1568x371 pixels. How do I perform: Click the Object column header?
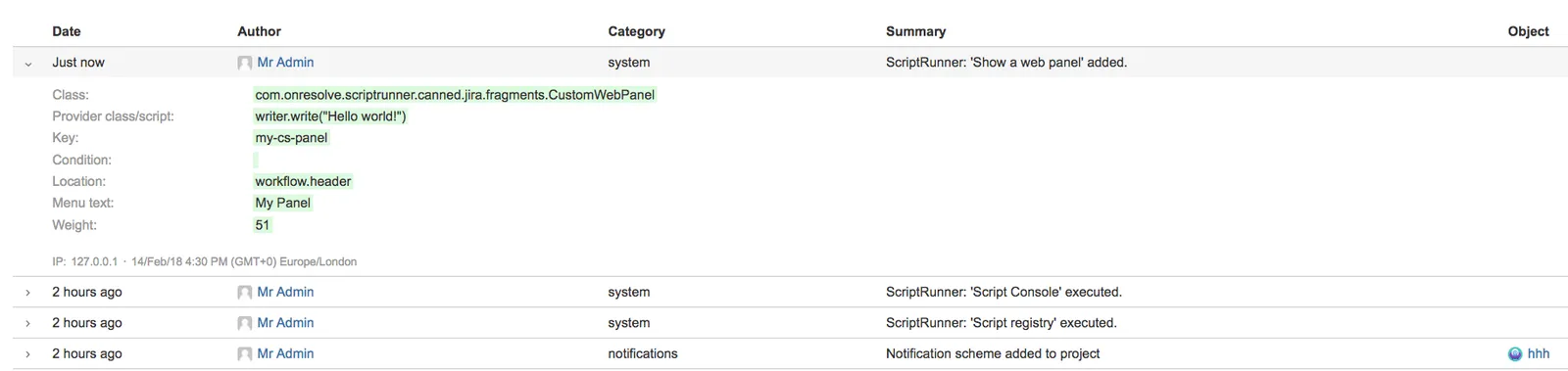click(x=1528, y=31)
